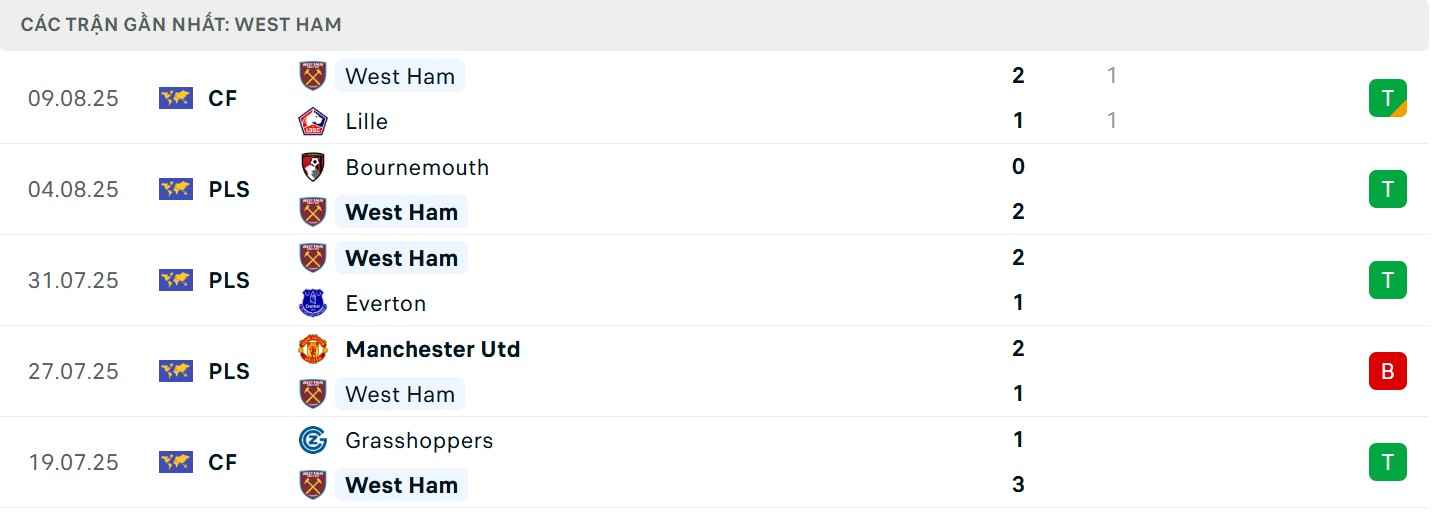This screenshot has width=1446, height=525.
Task: Open the Bournemouth team link
Action: [x=417, y=167]
